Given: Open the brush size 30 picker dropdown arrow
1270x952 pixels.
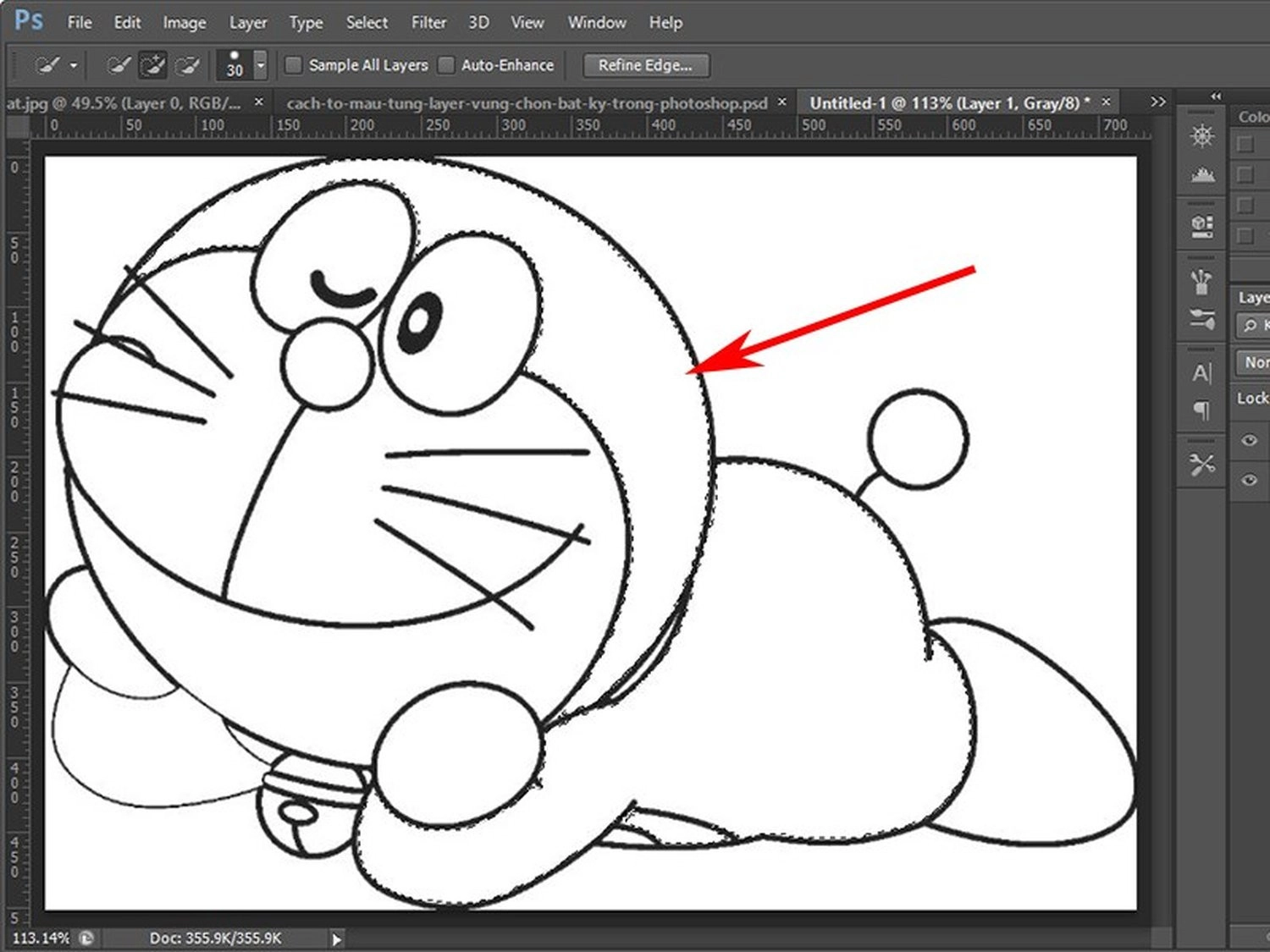Looking at the screenshot, I should coord(261,65).
